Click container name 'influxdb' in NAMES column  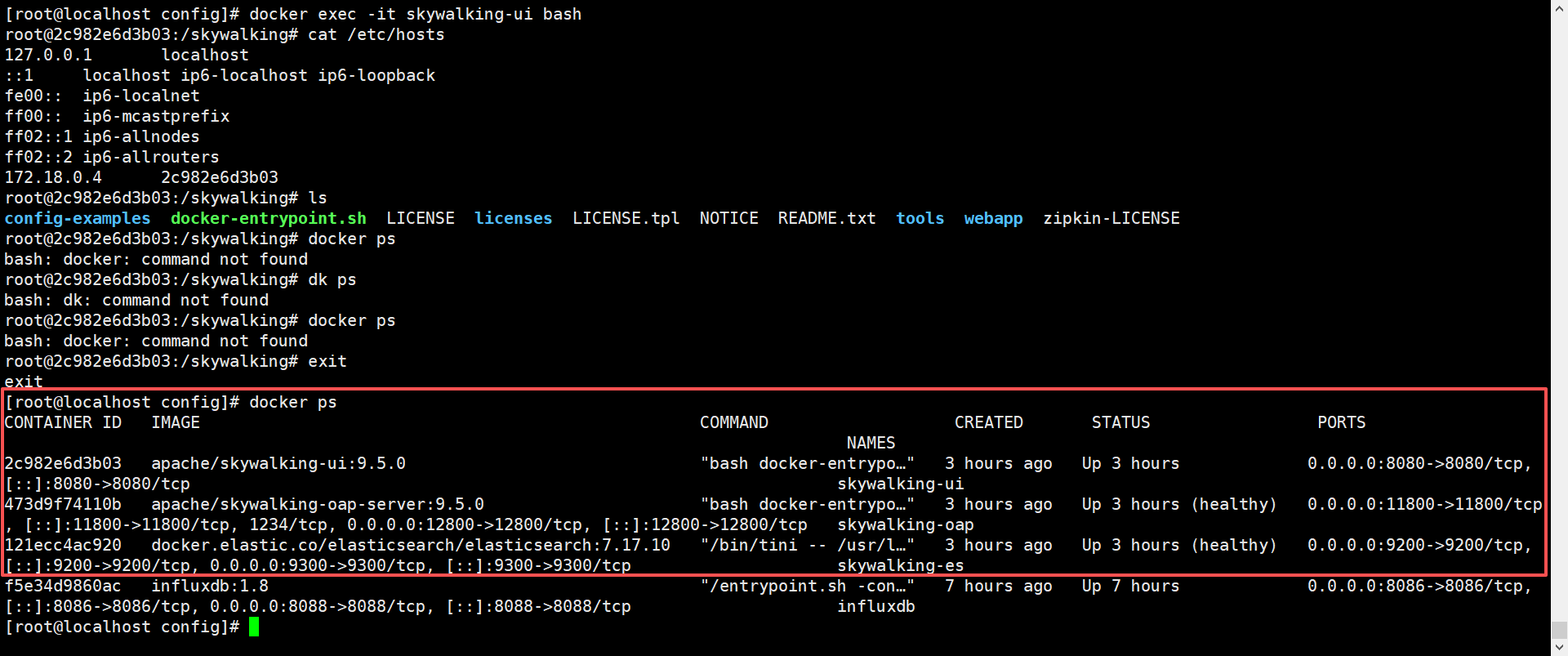(876, 606)
